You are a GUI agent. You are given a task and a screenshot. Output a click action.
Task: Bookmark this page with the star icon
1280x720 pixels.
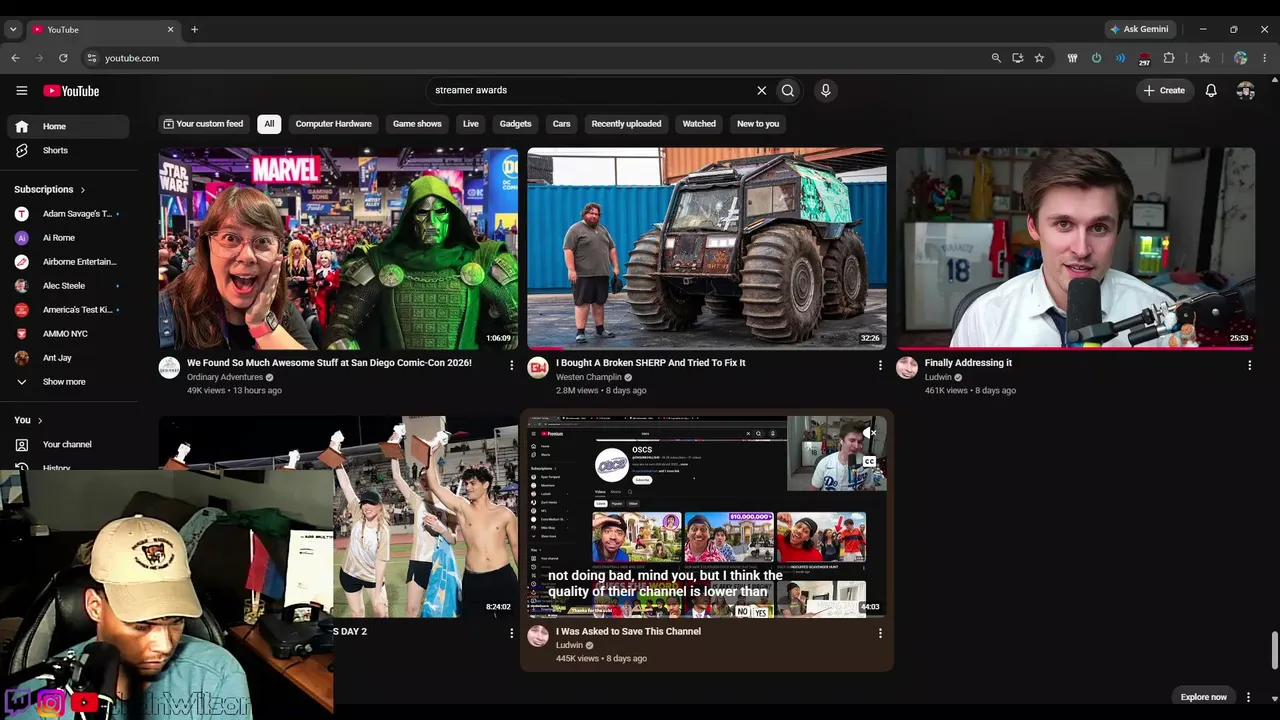coord(1039,58)
